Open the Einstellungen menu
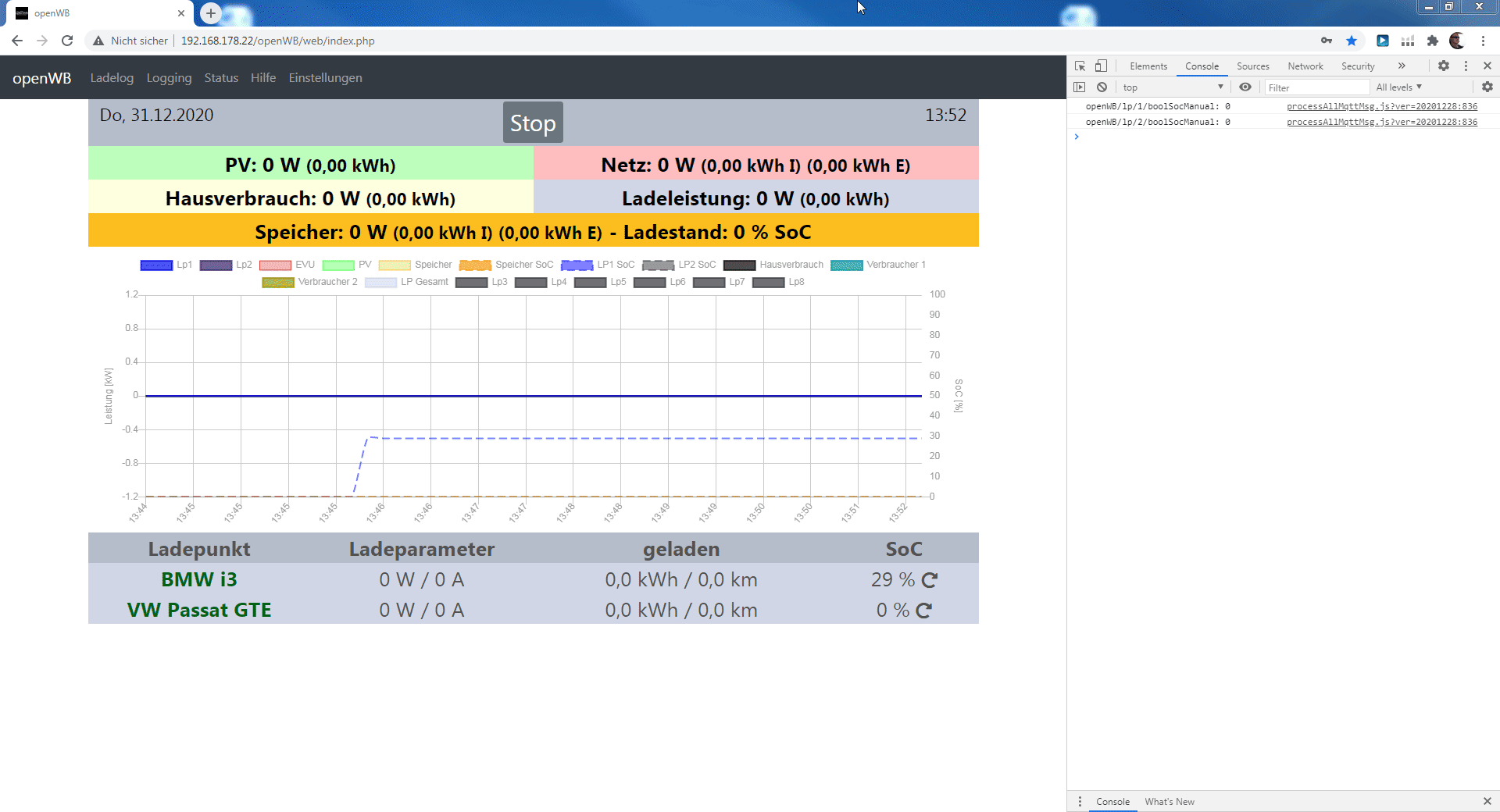Screen dimensions: 1500x812 (x=325, y=78)
